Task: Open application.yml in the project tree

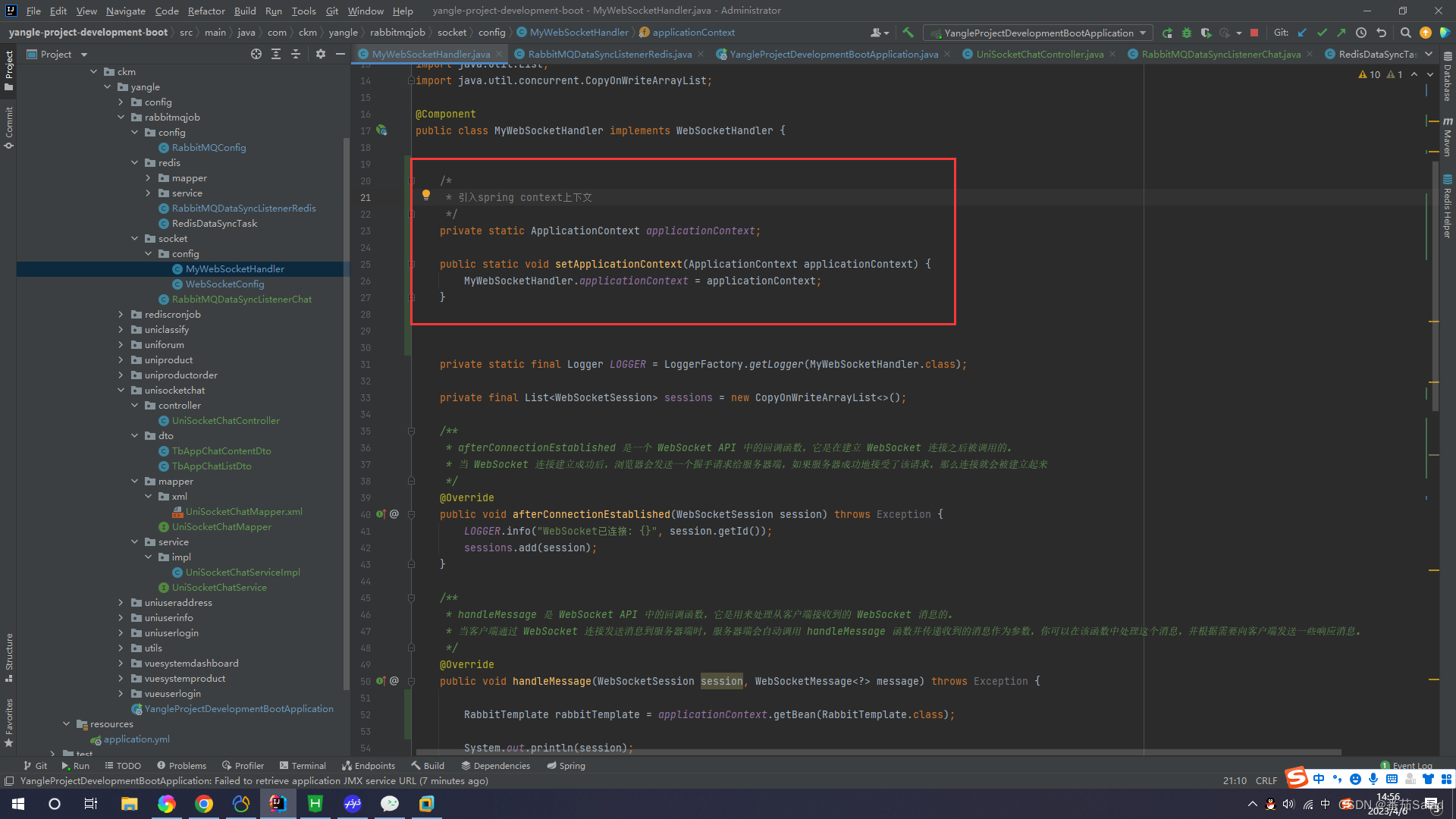Action: coord(136,739)
